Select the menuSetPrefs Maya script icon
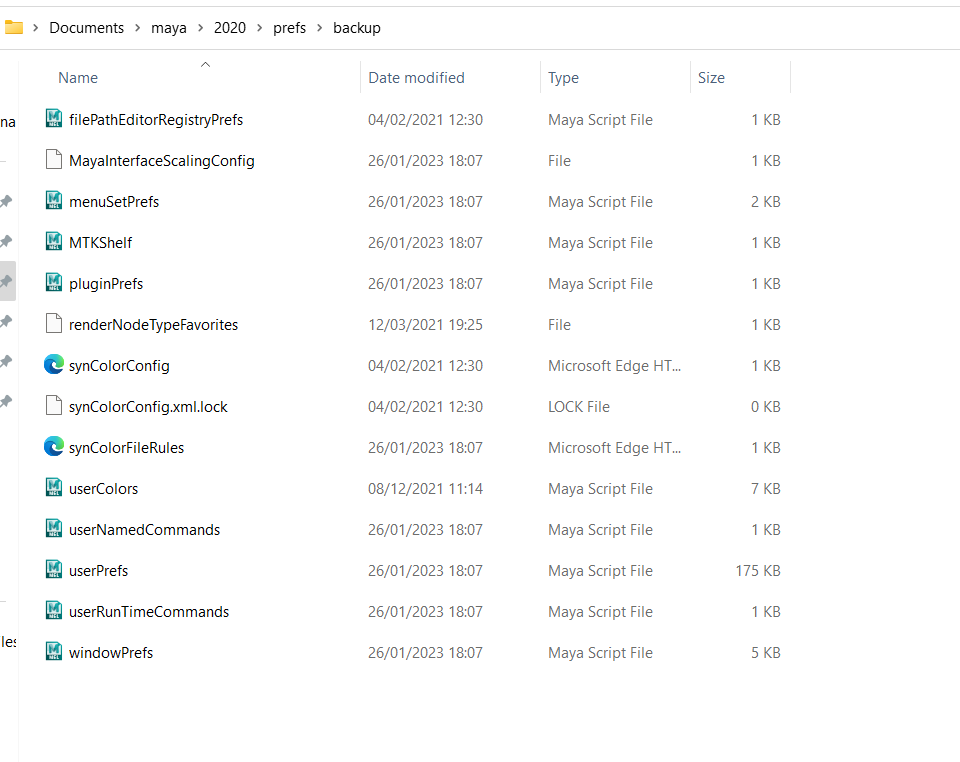Viewport: 960px width, 762px height. click(x=54, y=200)
